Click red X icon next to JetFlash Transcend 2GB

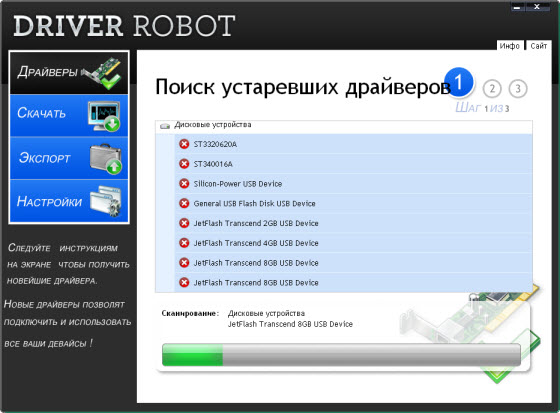click(x=184, y=223)
